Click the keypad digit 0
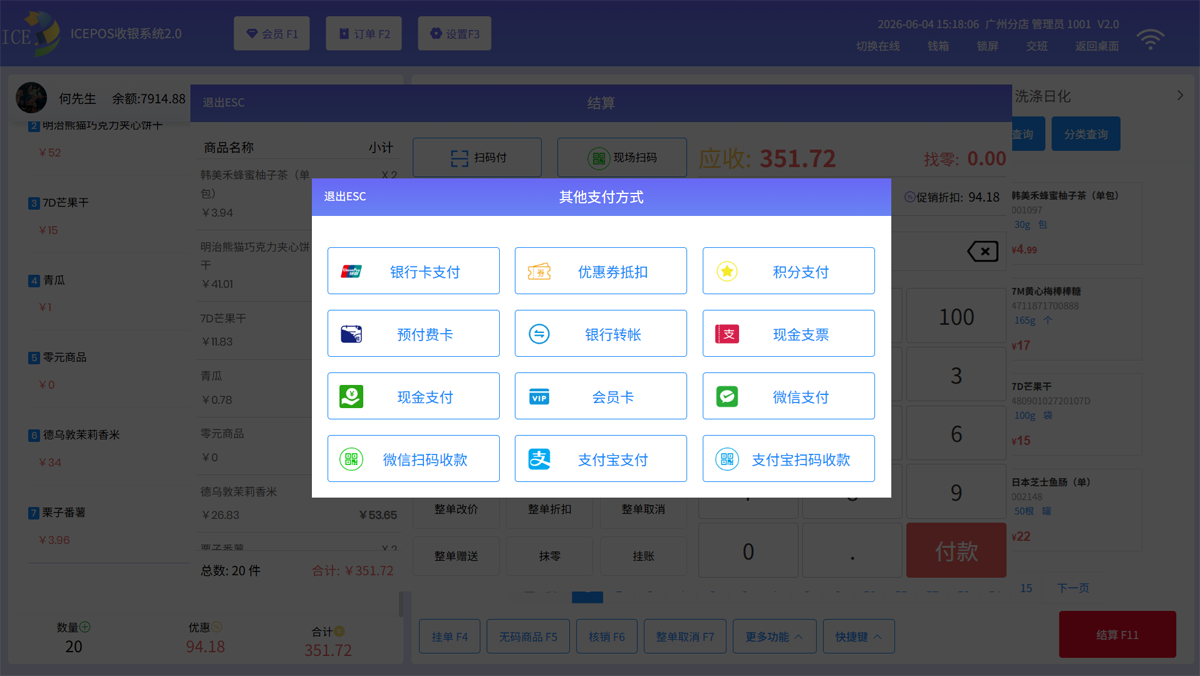The image size is (1200, 676). pyautogui.click(x=748, y=552)
